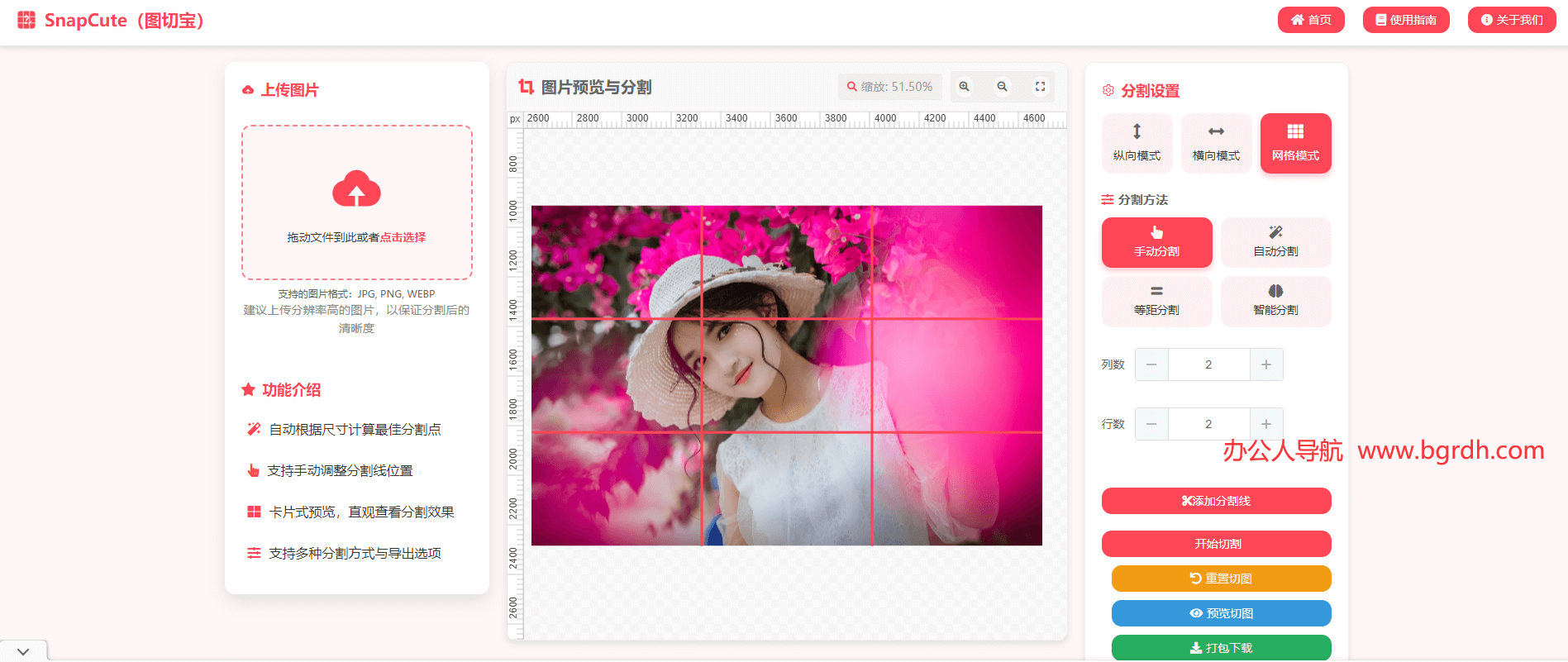The height and width of the screenshot is (662, 1568).
Task: Select 横向模式 horizontal split mode
Action: point(1216,143)
